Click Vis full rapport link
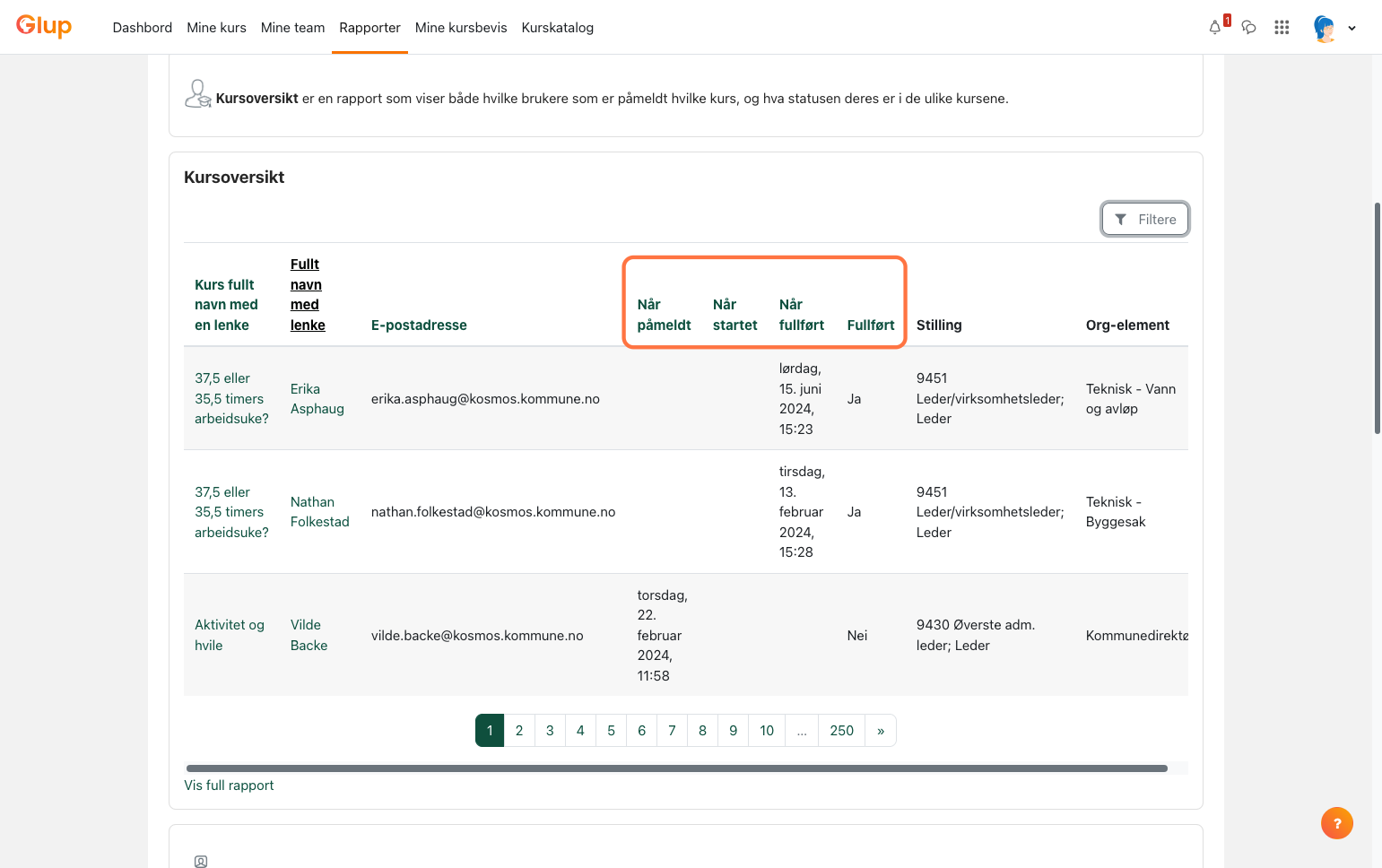1382x868 pixels. pyautogui.click(x=229, y=785)
